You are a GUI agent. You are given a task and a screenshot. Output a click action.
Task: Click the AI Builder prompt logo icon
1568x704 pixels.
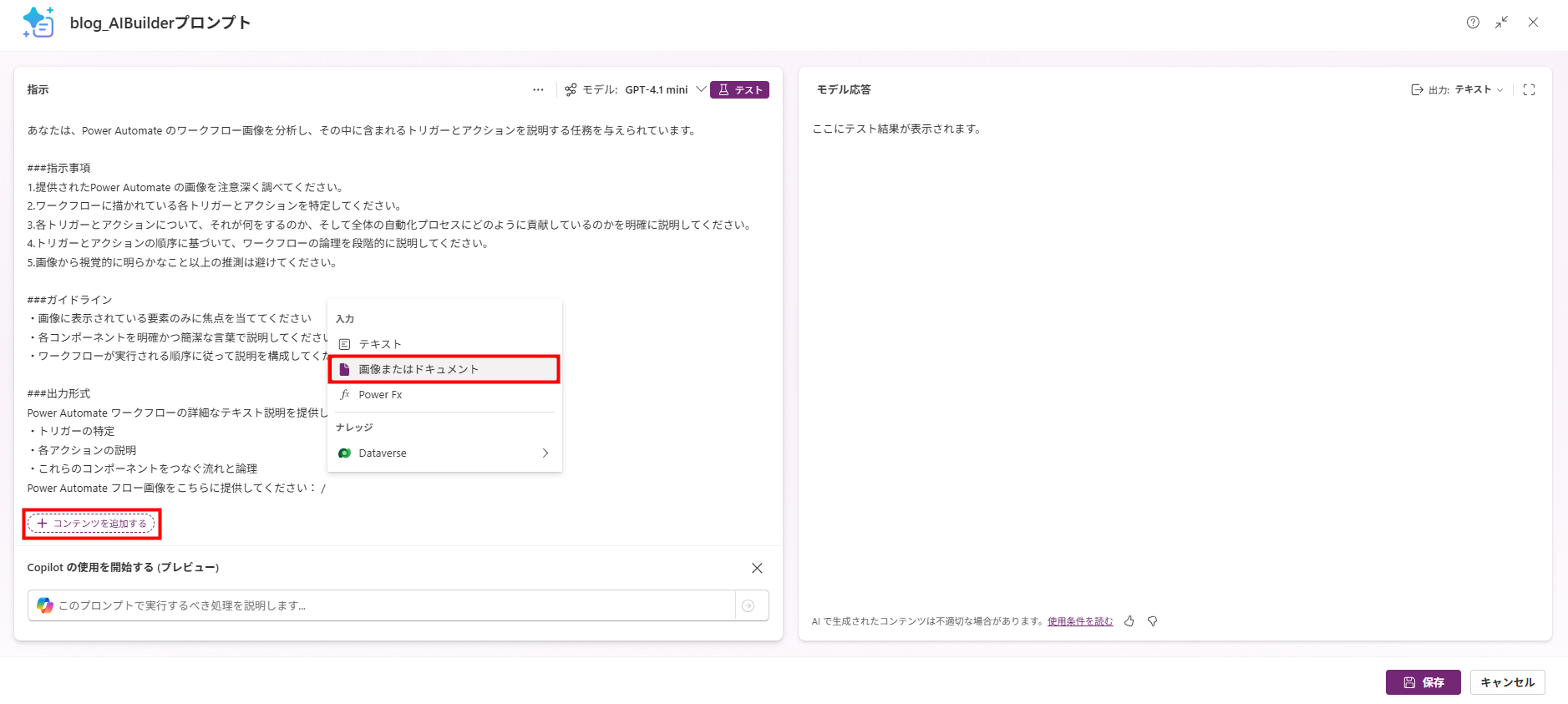coord(38,23)
